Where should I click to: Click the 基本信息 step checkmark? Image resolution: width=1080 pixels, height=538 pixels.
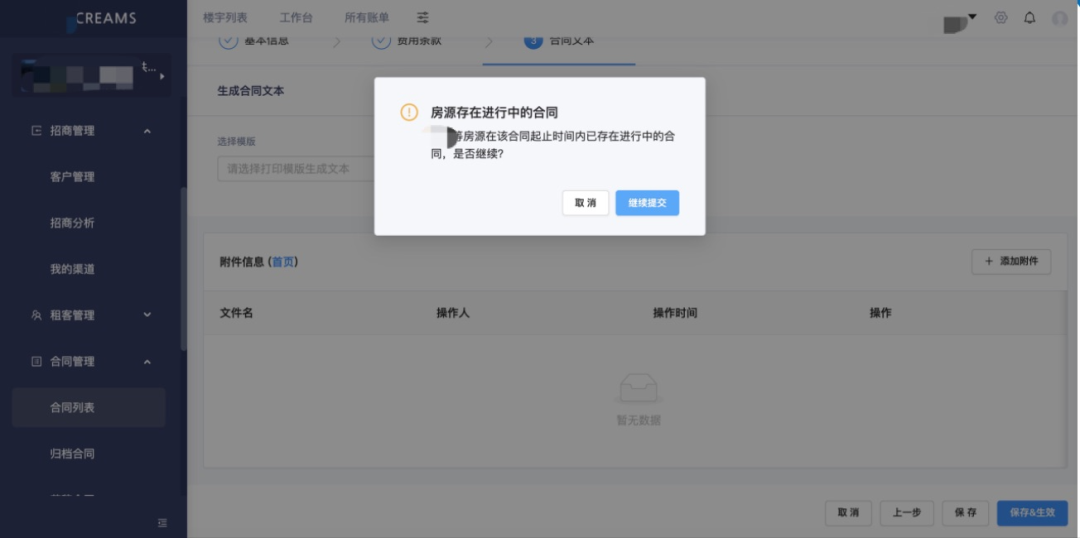[228, 41]
